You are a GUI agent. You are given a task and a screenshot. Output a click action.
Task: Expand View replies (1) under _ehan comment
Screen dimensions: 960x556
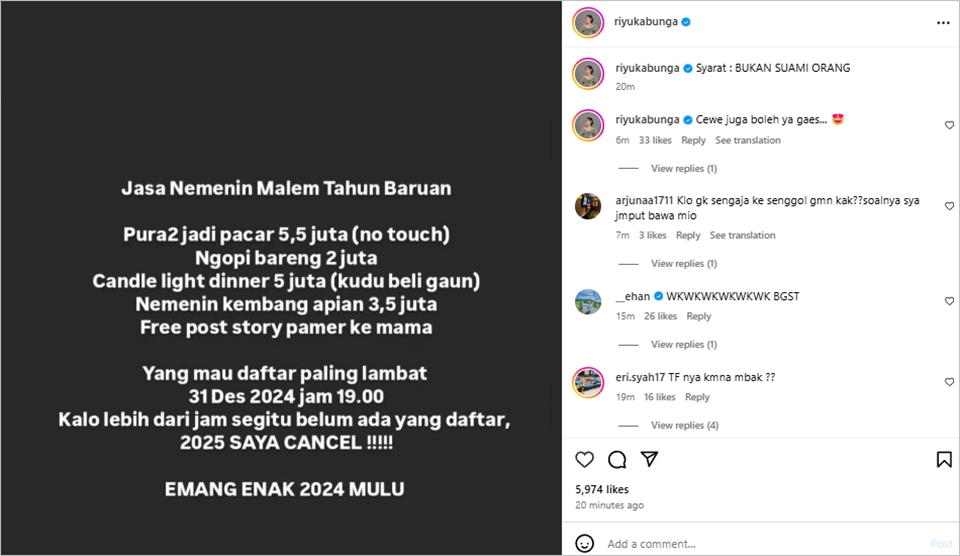pos(683,344)
